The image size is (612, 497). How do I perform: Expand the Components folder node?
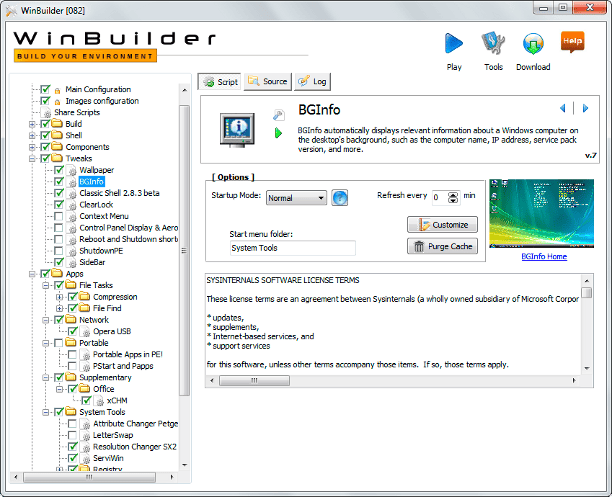(x=32, y=147)
